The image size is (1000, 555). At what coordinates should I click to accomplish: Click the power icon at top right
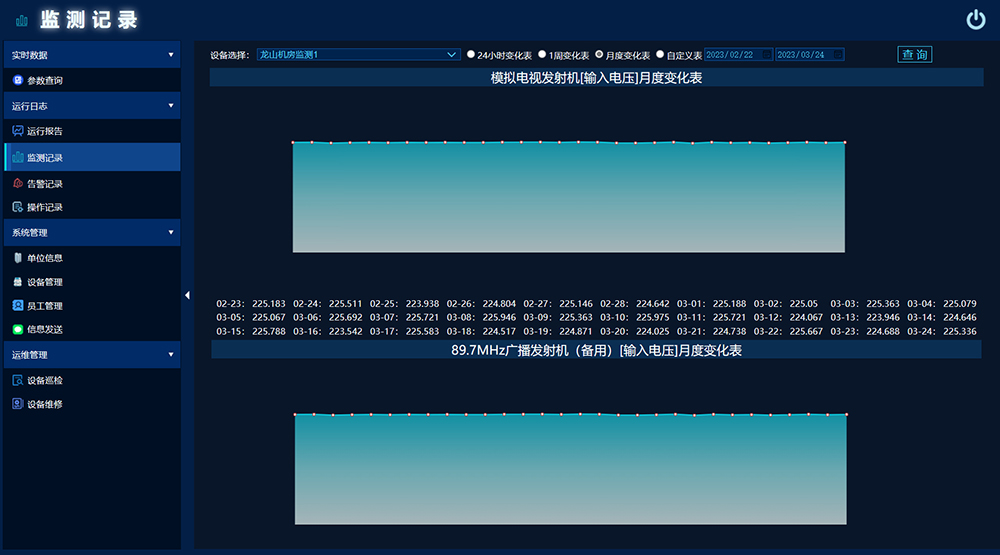(975, 20)
